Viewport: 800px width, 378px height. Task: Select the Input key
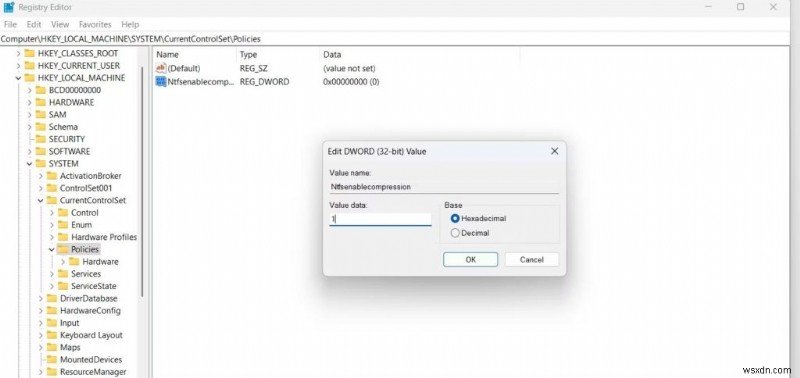(x=69, y=322)
